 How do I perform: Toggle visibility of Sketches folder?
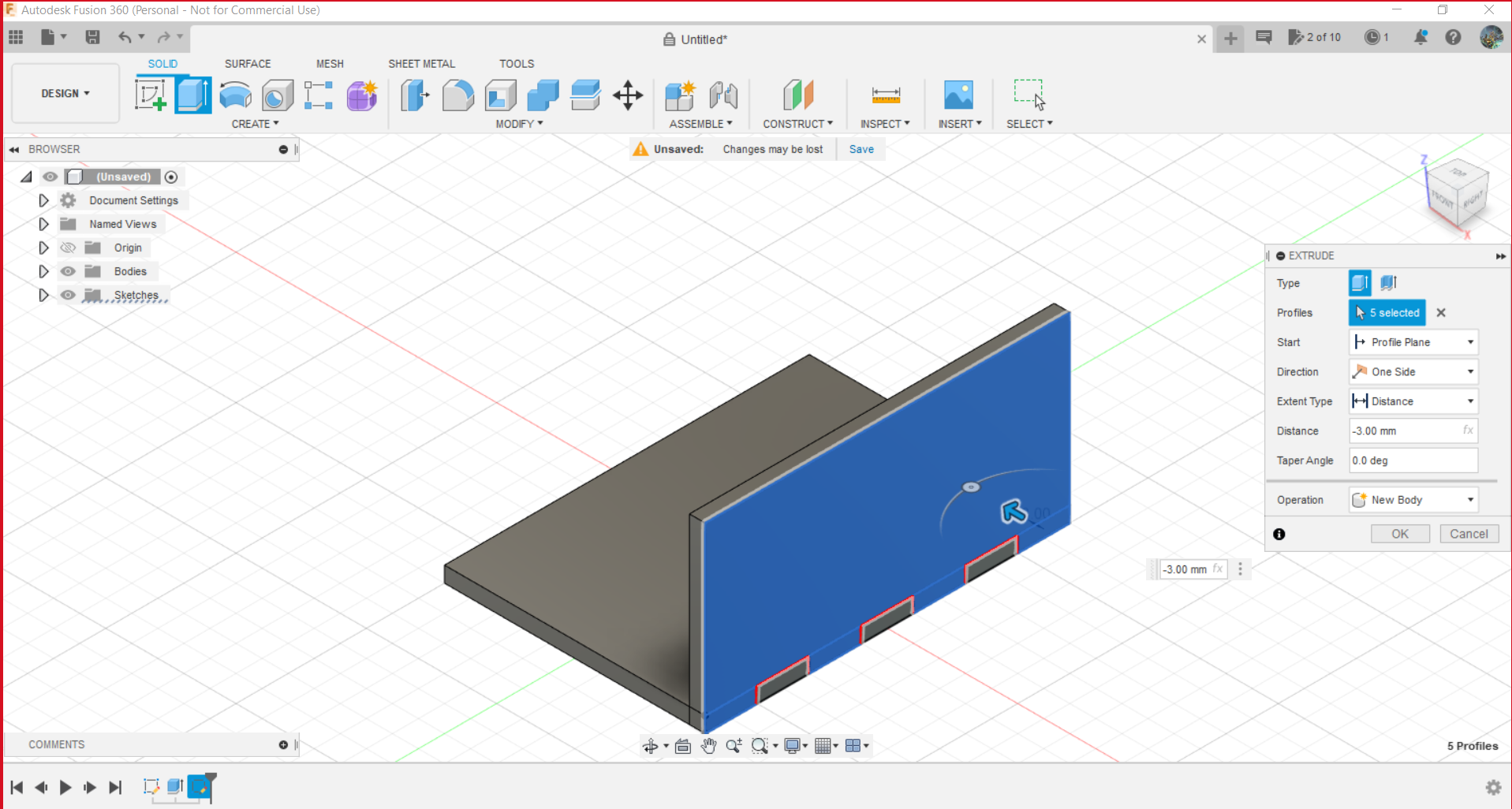point(68,295)
